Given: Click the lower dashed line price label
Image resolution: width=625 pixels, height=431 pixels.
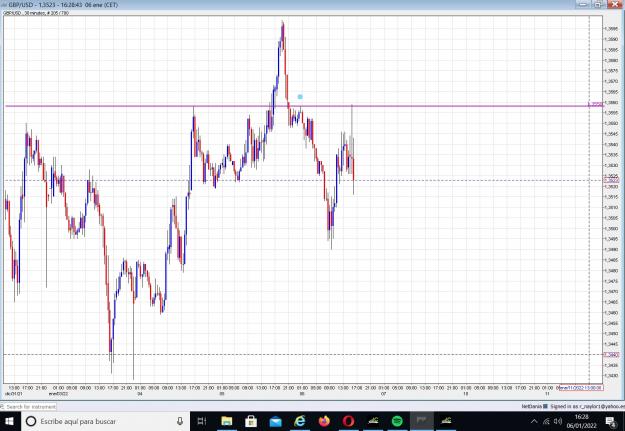Looking at the screenshot, I should [x=611, y=354].
